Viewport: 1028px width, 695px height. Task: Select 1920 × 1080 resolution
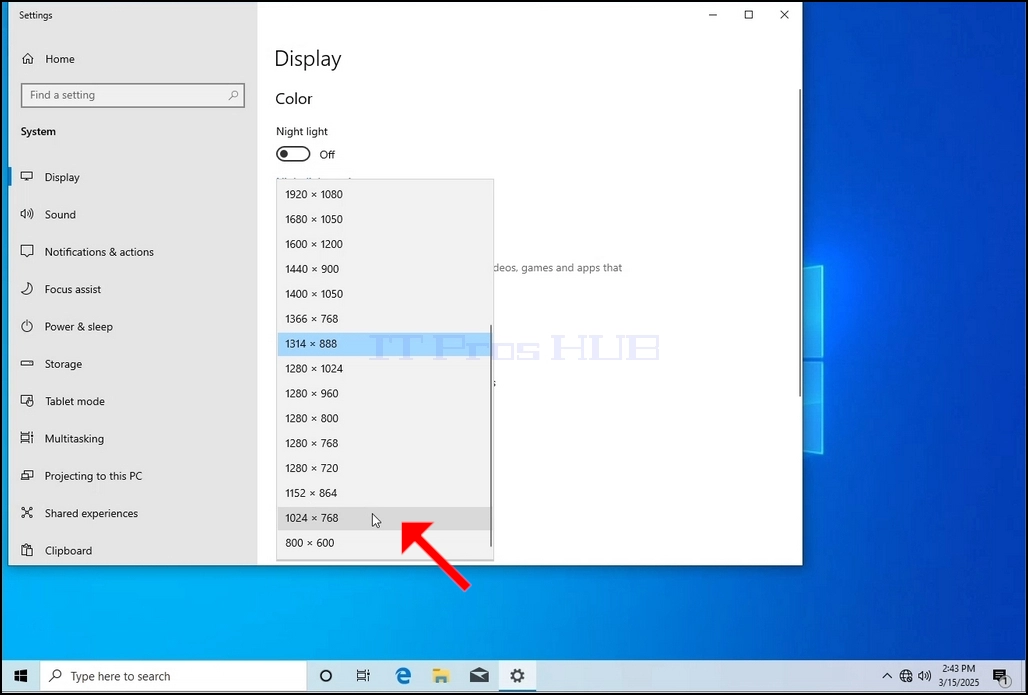384,194
